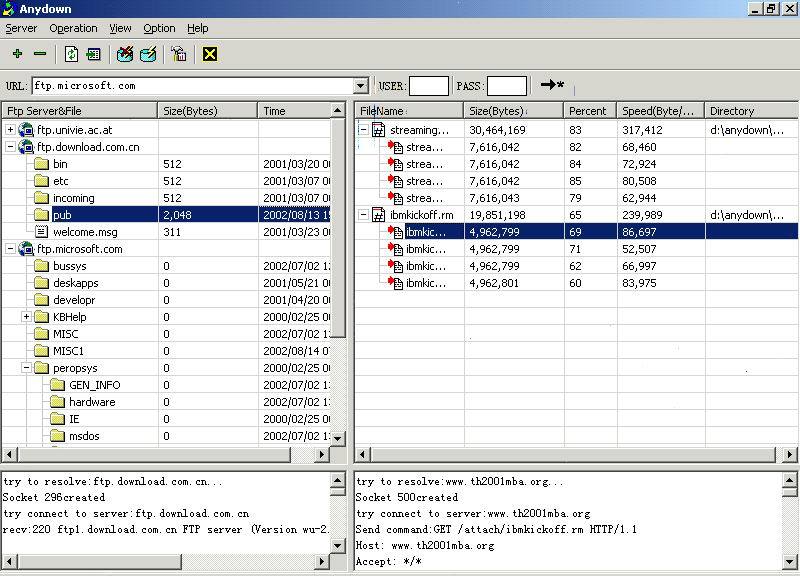The width and height of the screenshot is (800, 576).
Task: Focus the USER input field
Action: click(x=429, y=86)
